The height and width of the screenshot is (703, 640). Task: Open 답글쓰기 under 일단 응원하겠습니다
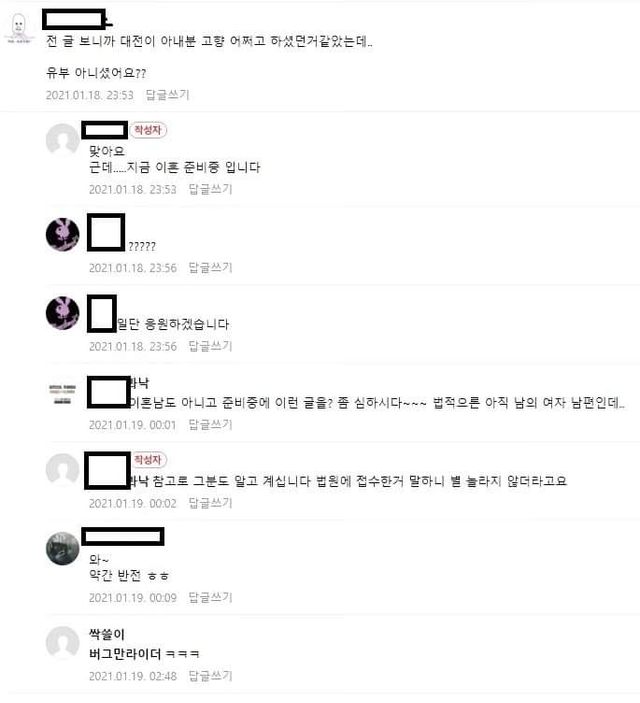[x=210, y=346]
